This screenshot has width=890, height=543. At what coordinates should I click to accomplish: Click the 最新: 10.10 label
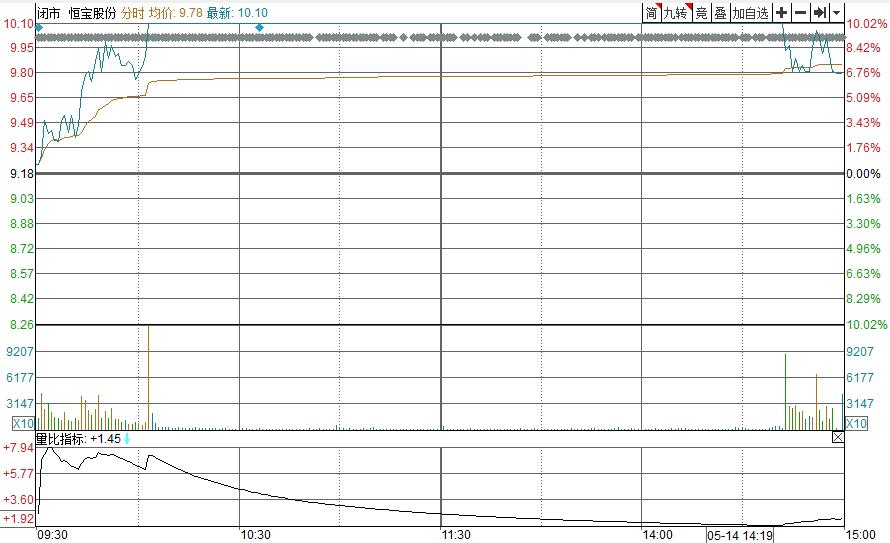click(237, 13)
